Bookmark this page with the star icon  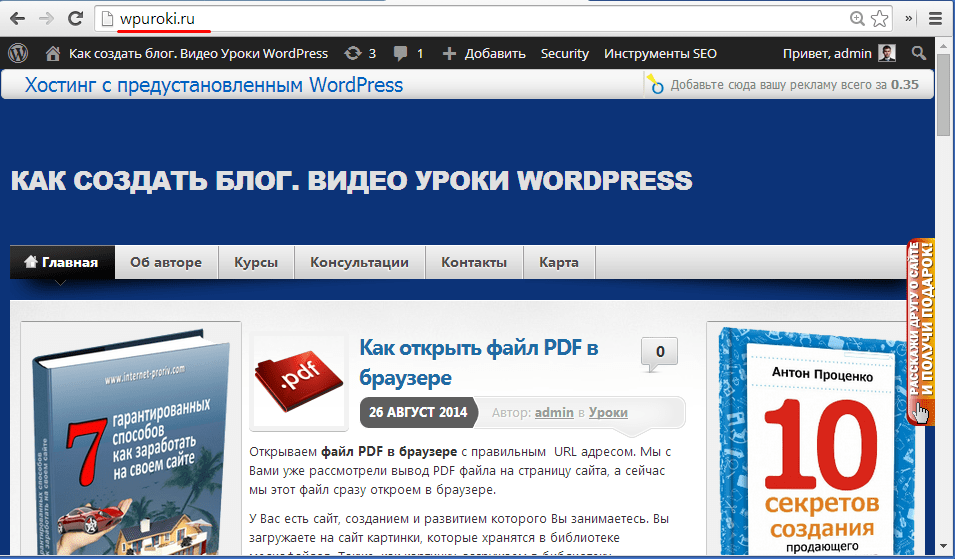[879, 18]
